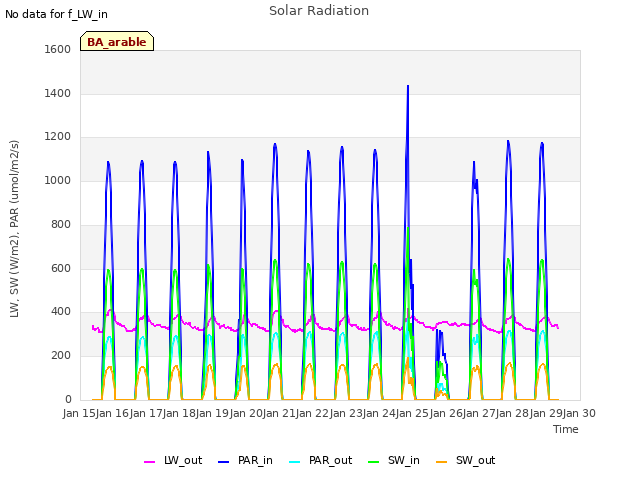Click the tallest PAR_in spike near 1440
This screenshot has height=480, width=640.
pos(408,88)
